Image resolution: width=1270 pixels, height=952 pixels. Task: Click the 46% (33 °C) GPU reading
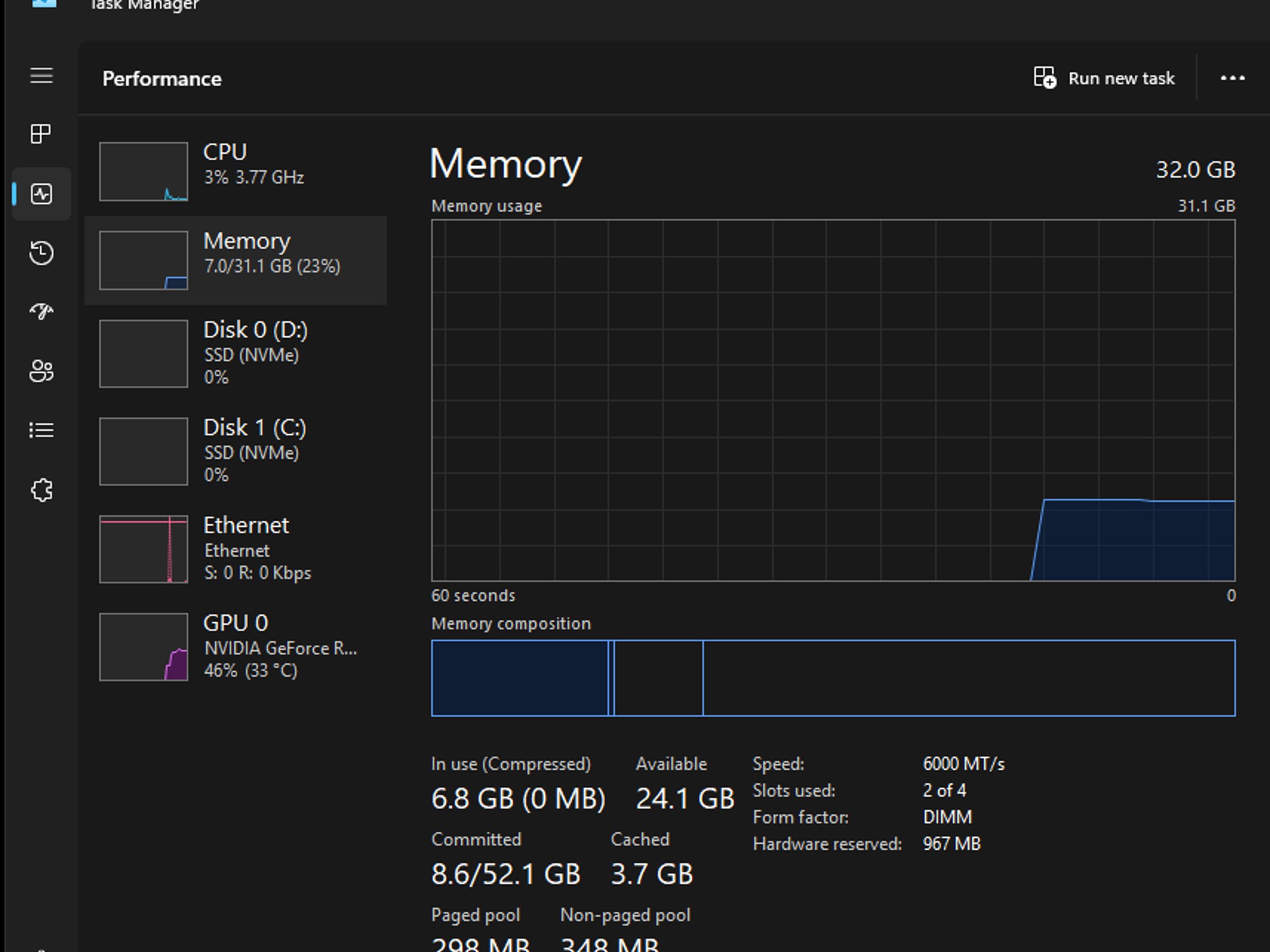[x=251, y=671]
